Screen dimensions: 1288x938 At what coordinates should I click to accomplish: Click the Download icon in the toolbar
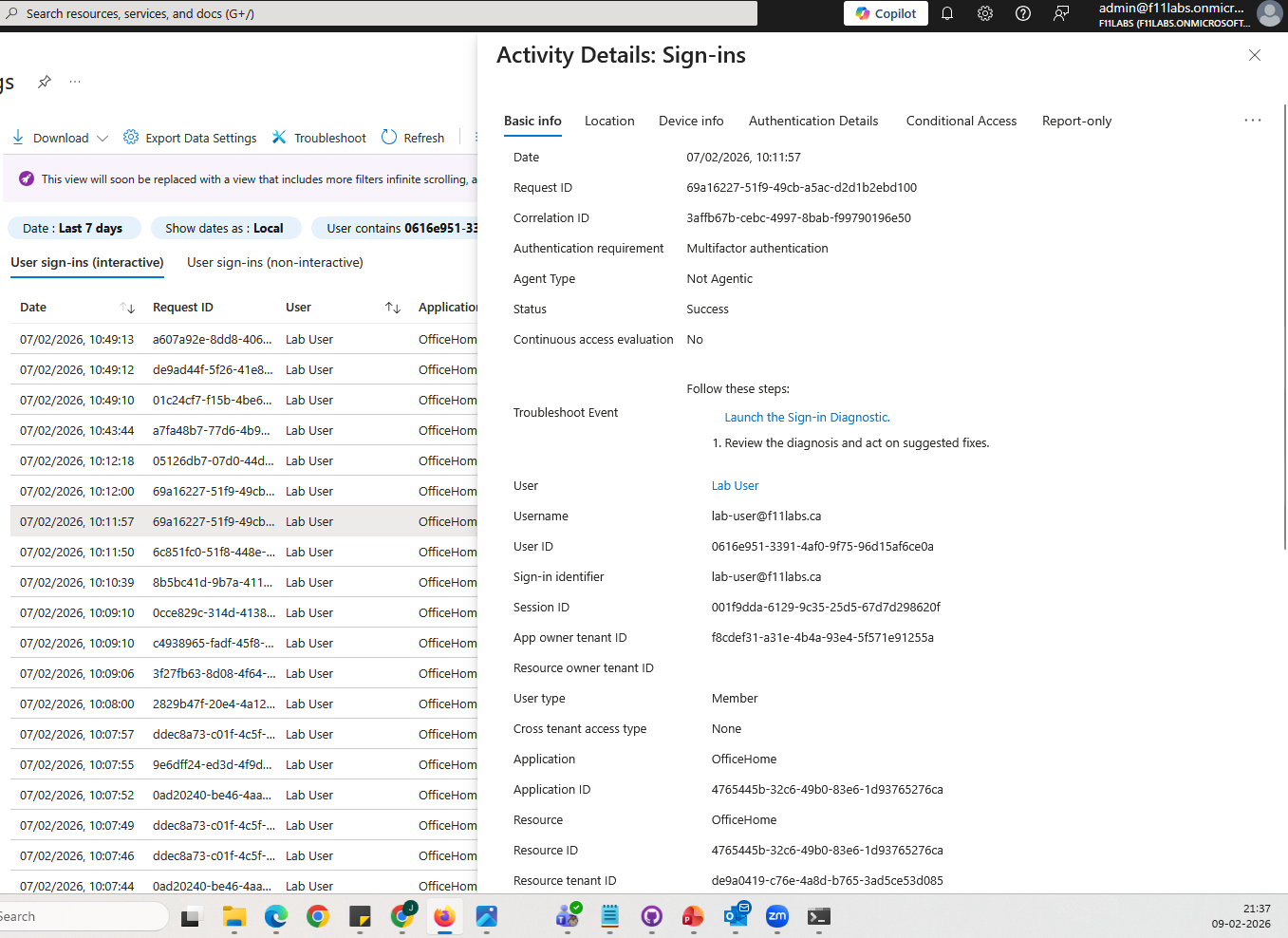click(x=17, y=137)
